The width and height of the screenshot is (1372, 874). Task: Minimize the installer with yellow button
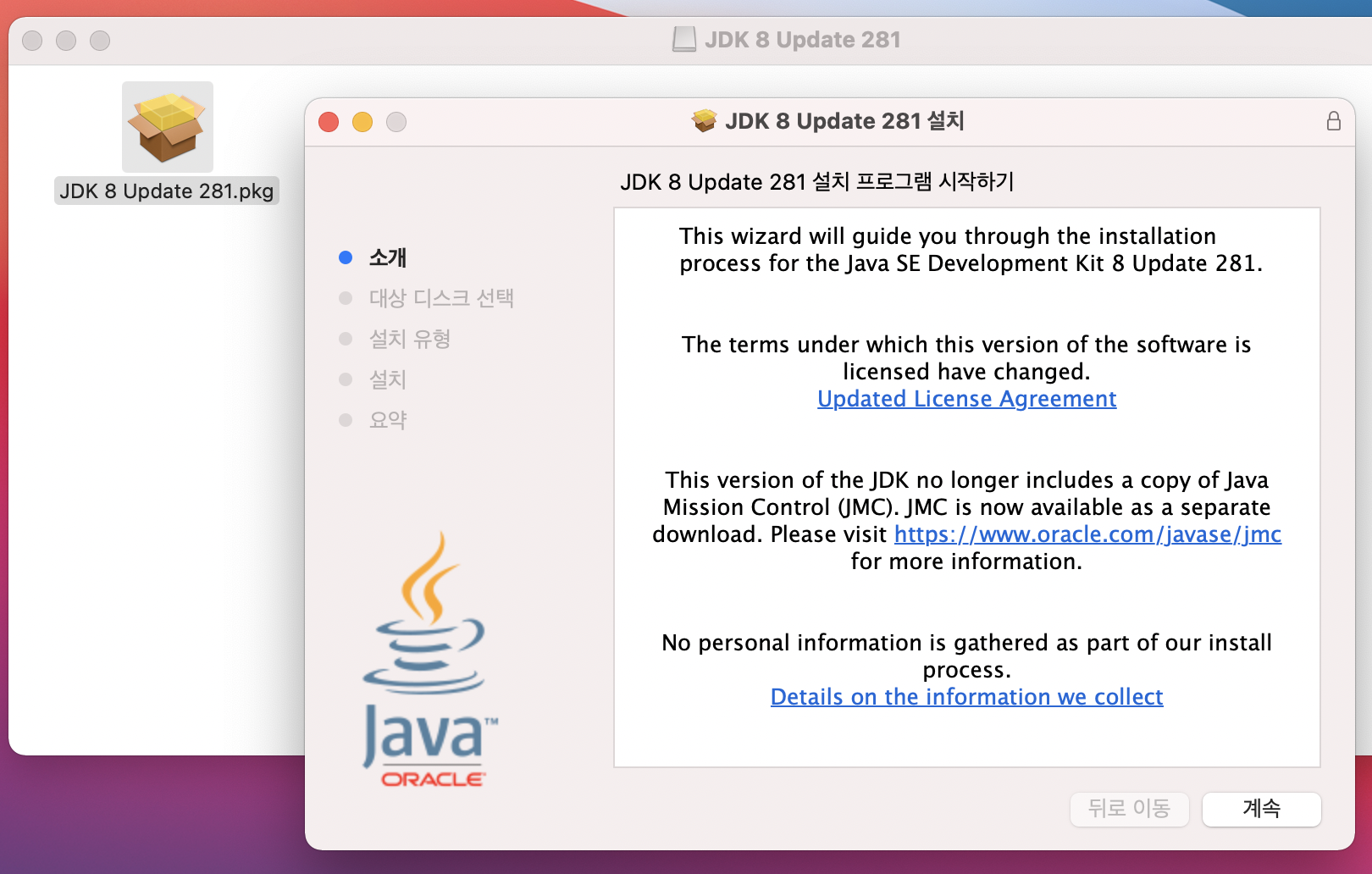click(x=362, y=122)
